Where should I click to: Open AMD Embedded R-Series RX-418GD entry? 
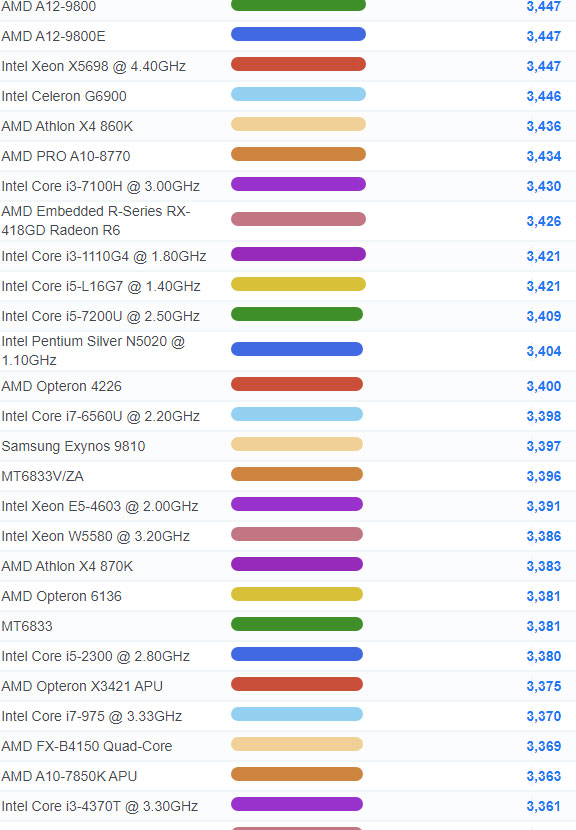pyautogui.click(x=96, y=221)
